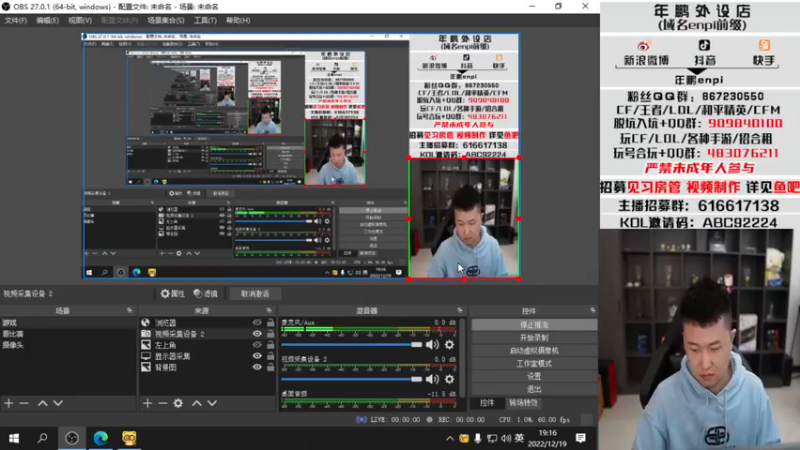
Task: Click the webcam source in the preview
Action: pyautogui.click(x=464, y=218)
